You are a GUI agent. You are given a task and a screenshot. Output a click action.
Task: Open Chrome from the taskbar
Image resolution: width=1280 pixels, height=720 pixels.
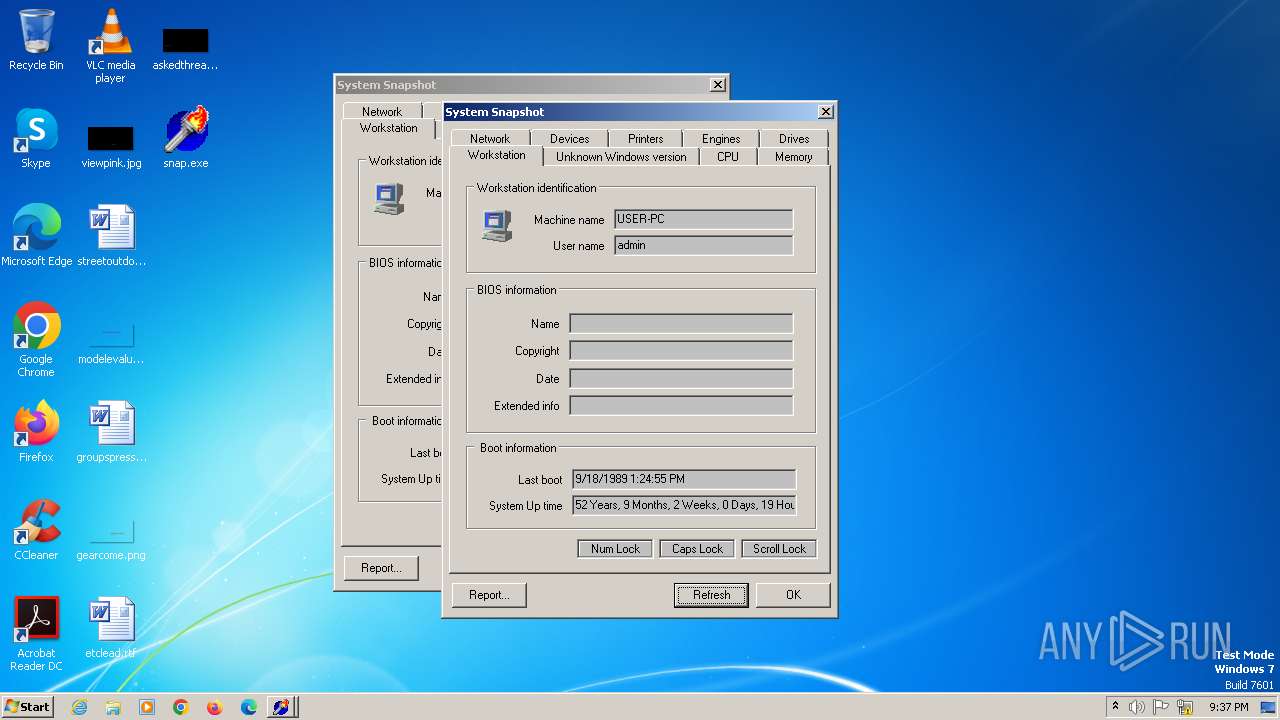[181, 707]
